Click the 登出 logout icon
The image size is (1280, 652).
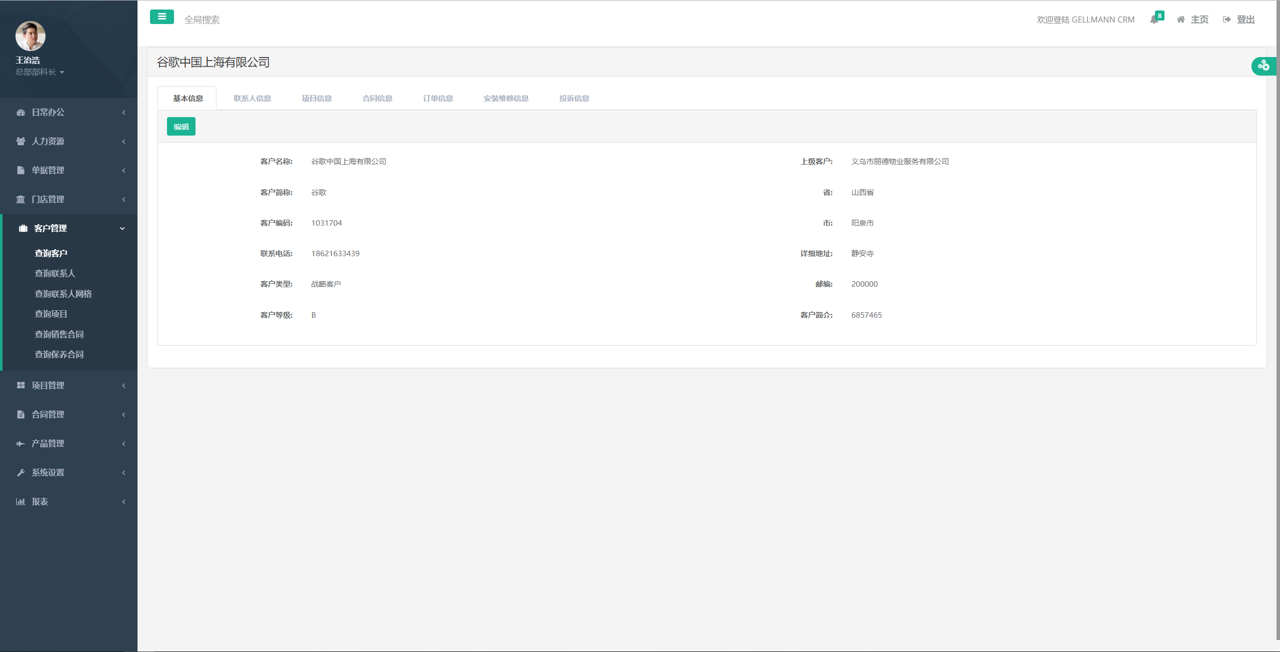pyautogui.click(x=1227, y=20)
